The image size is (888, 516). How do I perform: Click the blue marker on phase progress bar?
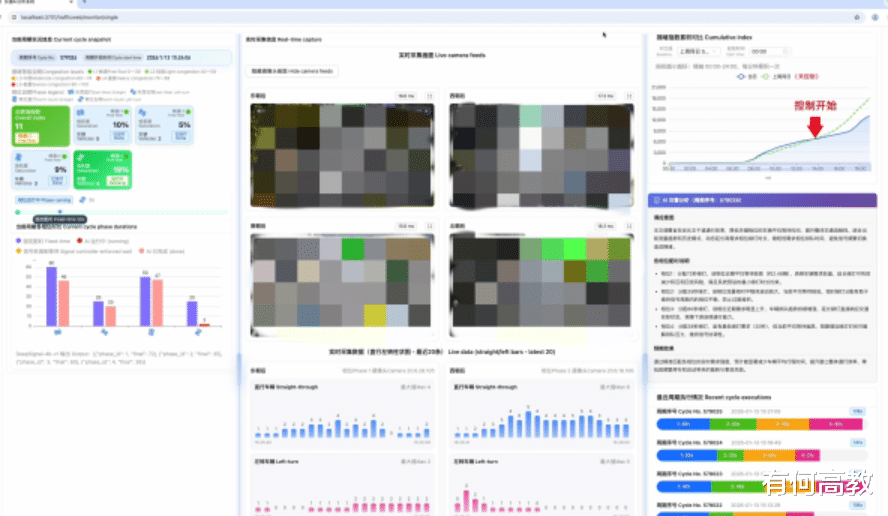(60, 212)
